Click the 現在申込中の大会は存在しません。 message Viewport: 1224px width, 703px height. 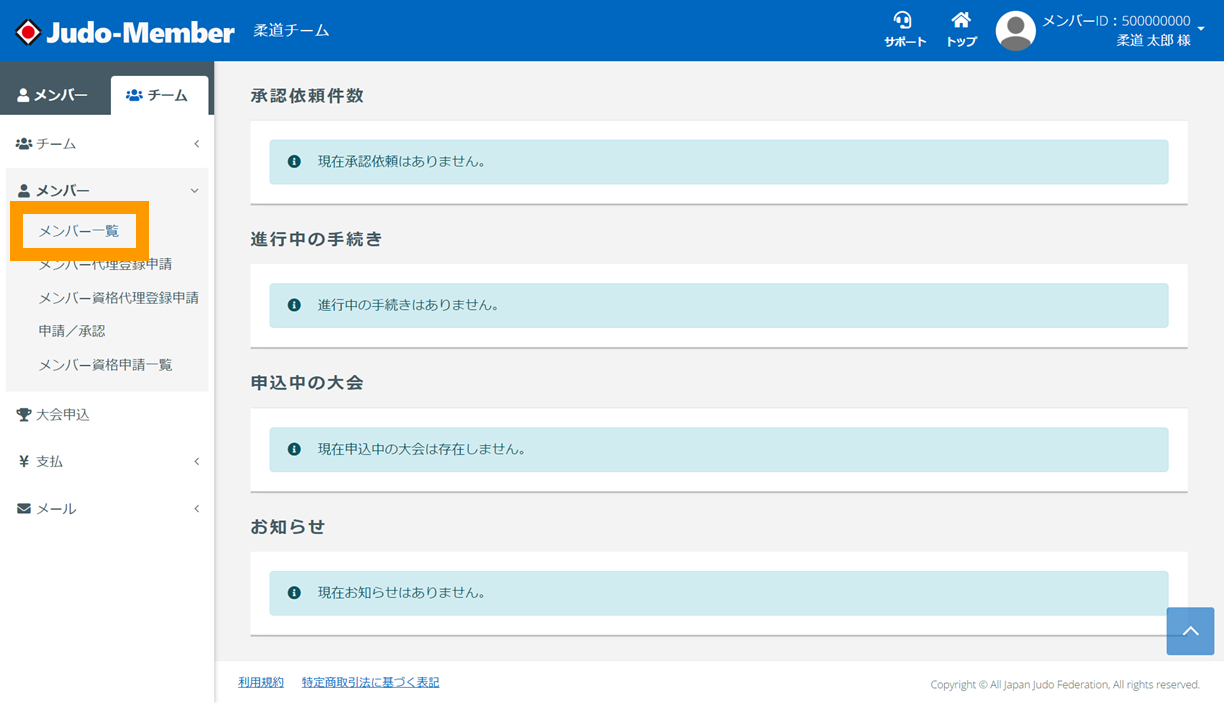pyautogui.click(x=422, y=449)
